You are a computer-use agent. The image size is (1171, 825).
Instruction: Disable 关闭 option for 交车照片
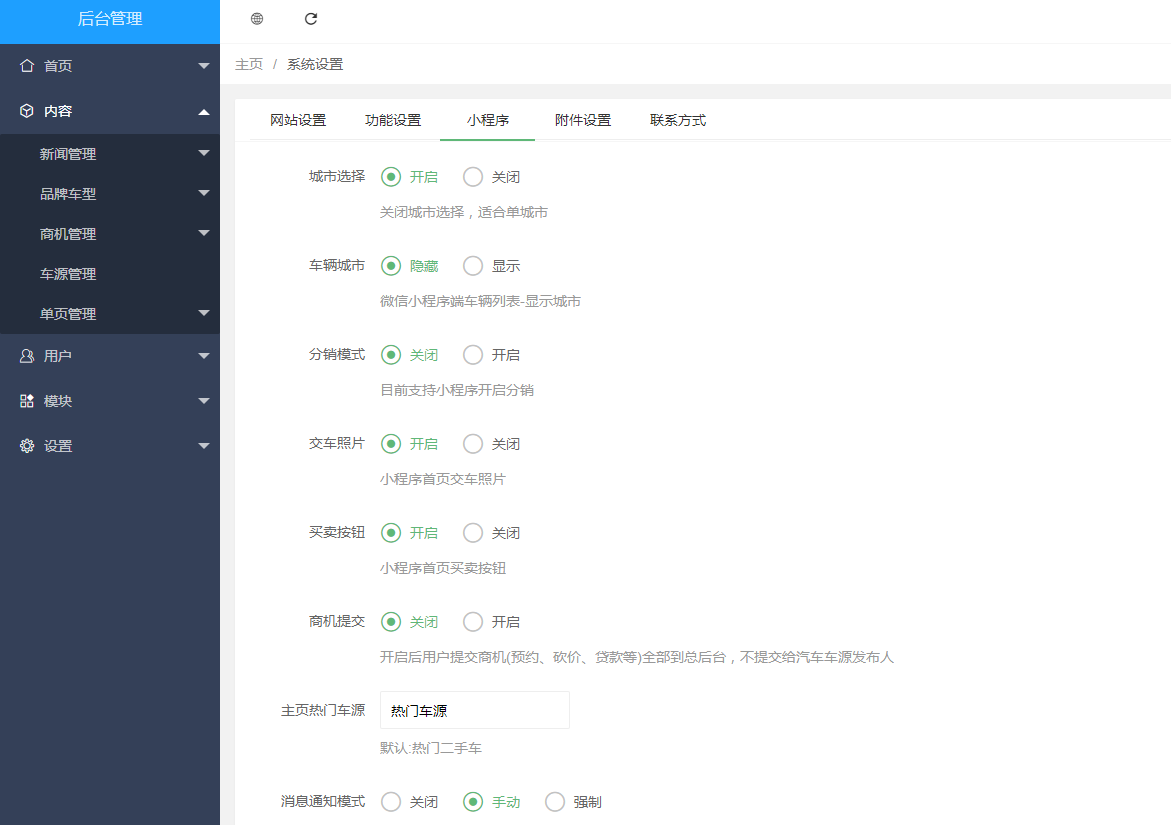pos(472,443)
